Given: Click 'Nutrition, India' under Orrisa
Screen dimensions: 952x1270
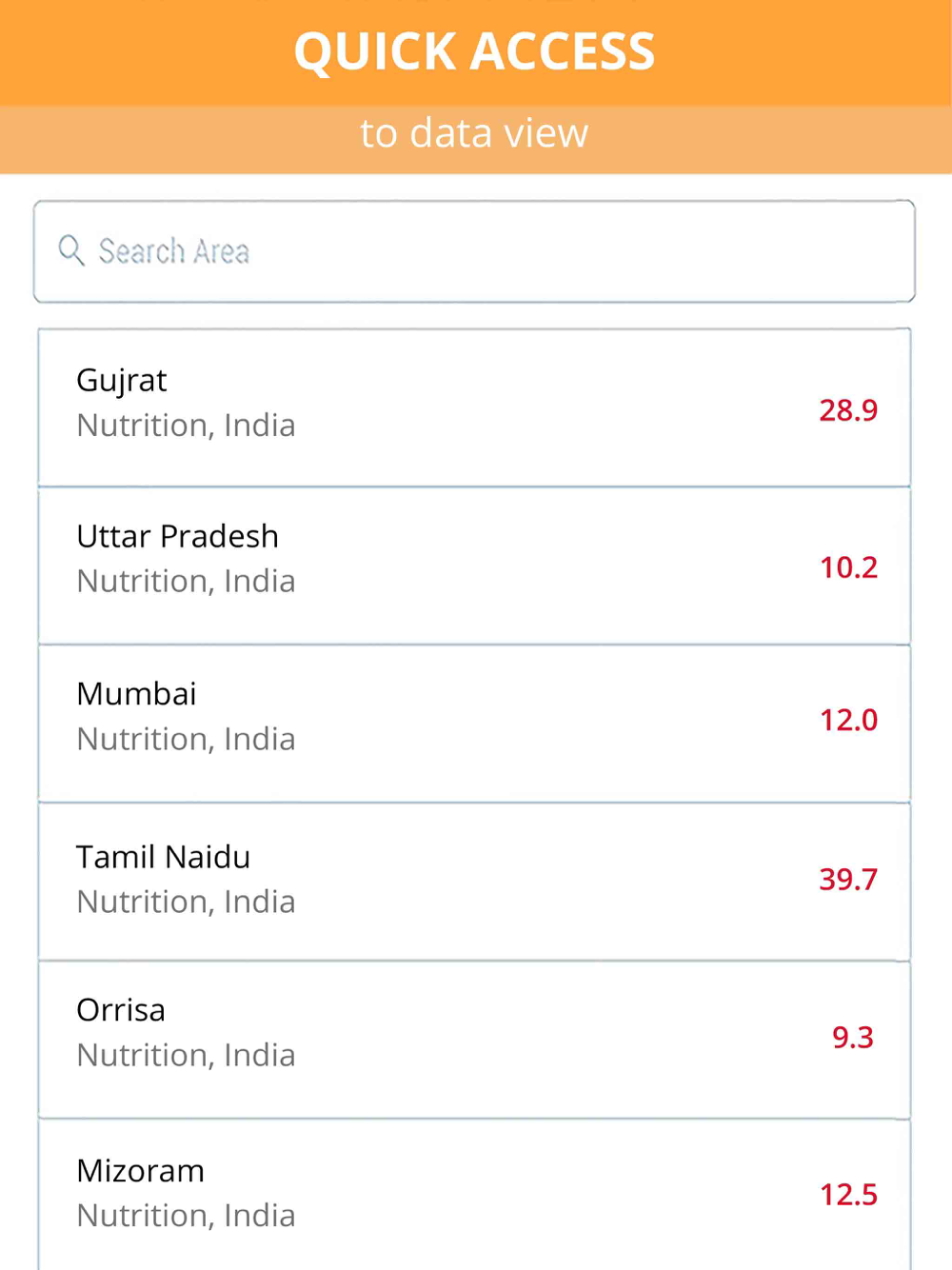Looking at the screenshot, I should (x=186, y=1056).
